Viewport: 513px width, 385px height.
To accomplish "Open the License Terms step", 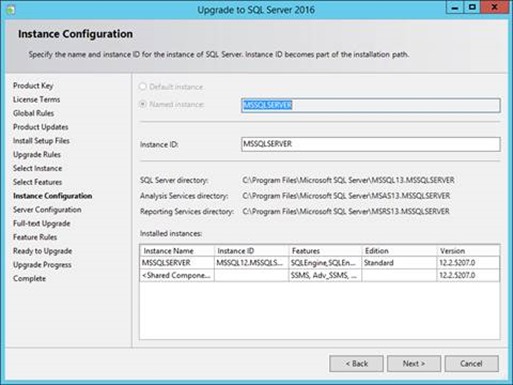I will pos(37,99).
